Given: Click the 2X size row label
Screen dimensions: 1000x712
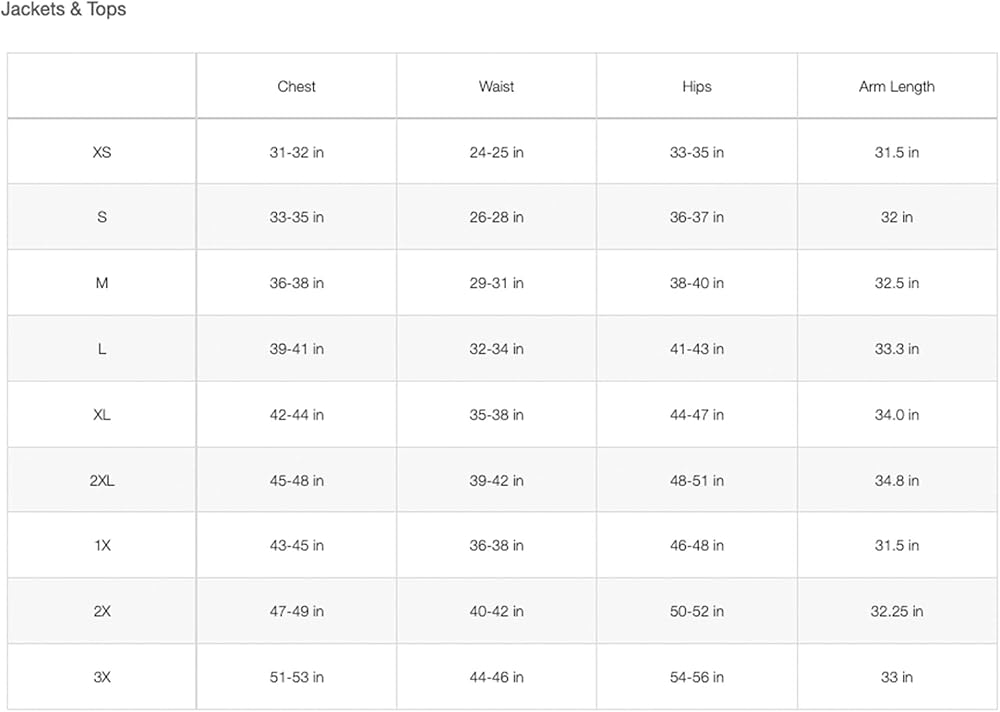Looking at the screenshot, I should (x=102, y=611).
